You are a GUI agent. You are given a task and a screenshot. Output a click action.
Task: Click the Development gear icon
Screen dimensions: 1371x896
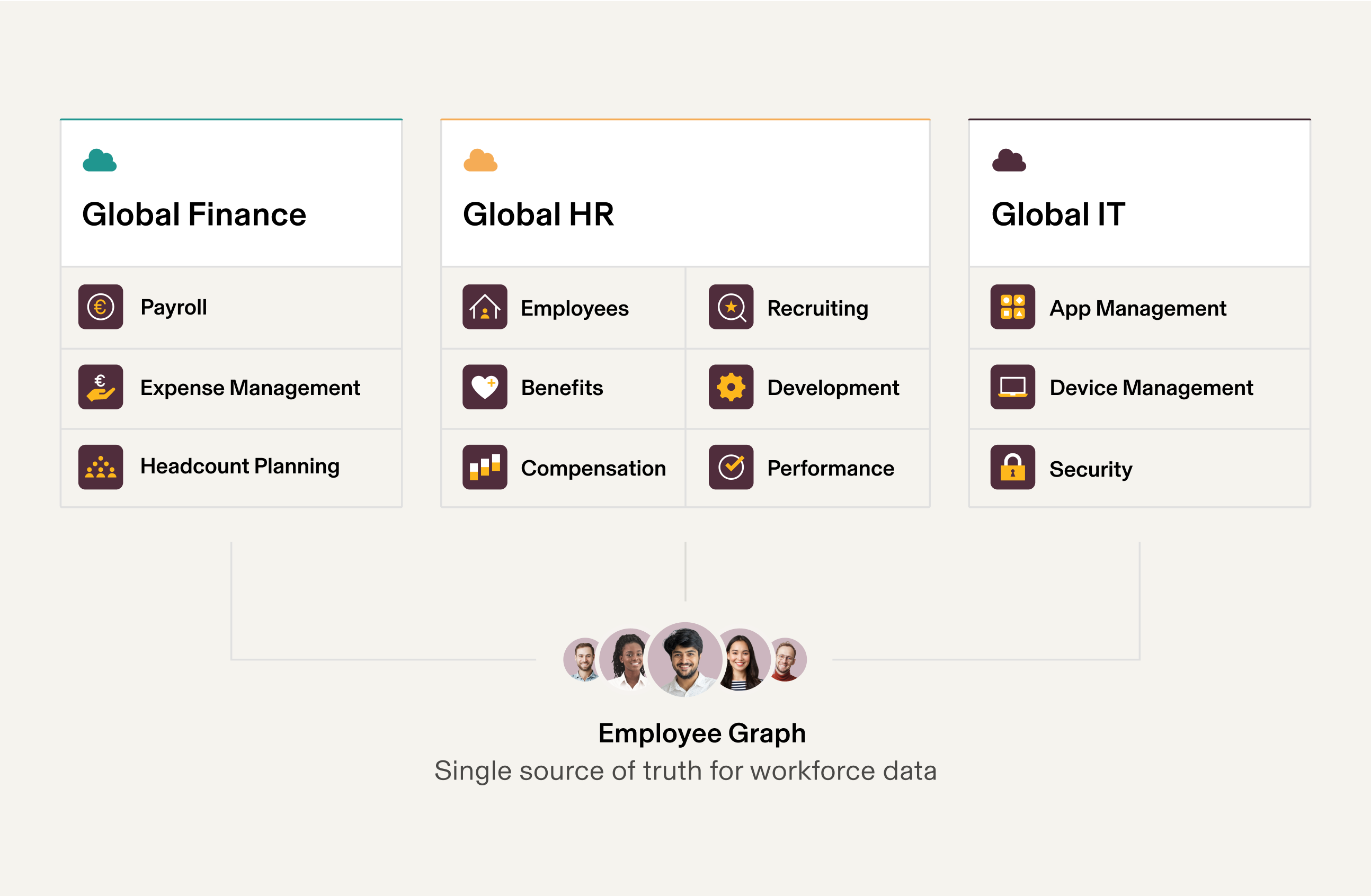coord(731,387)
